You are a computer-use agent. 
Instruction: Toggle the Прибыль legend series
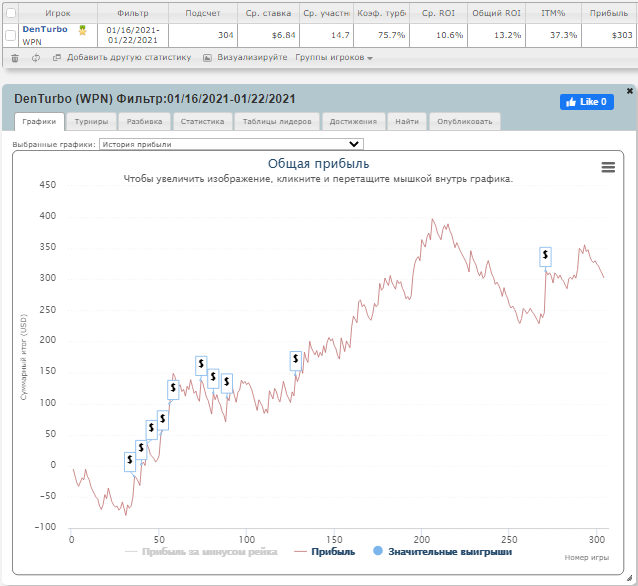324,552
